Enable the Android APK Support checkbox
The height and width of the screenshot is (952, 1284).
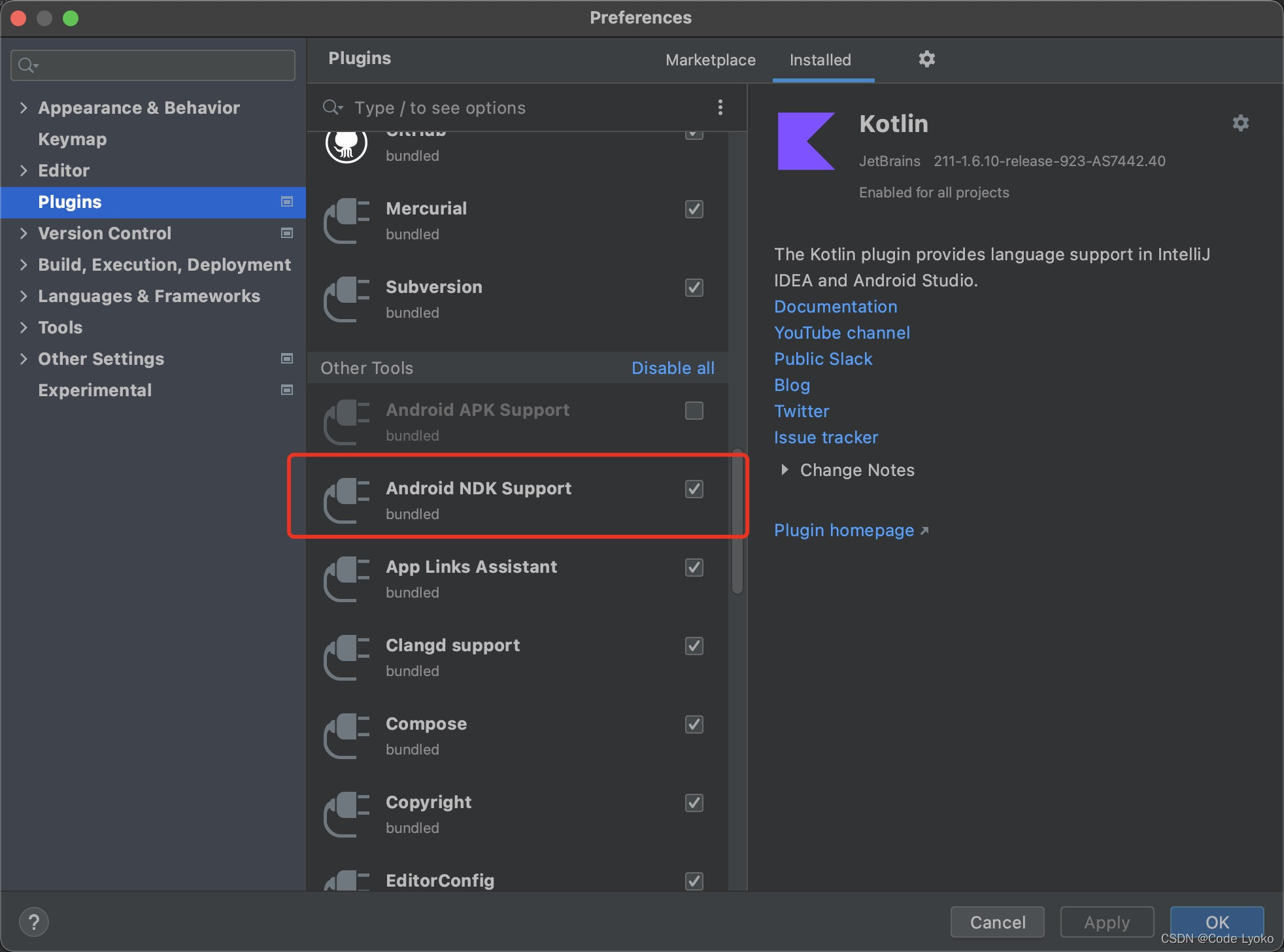click(694, 411)
